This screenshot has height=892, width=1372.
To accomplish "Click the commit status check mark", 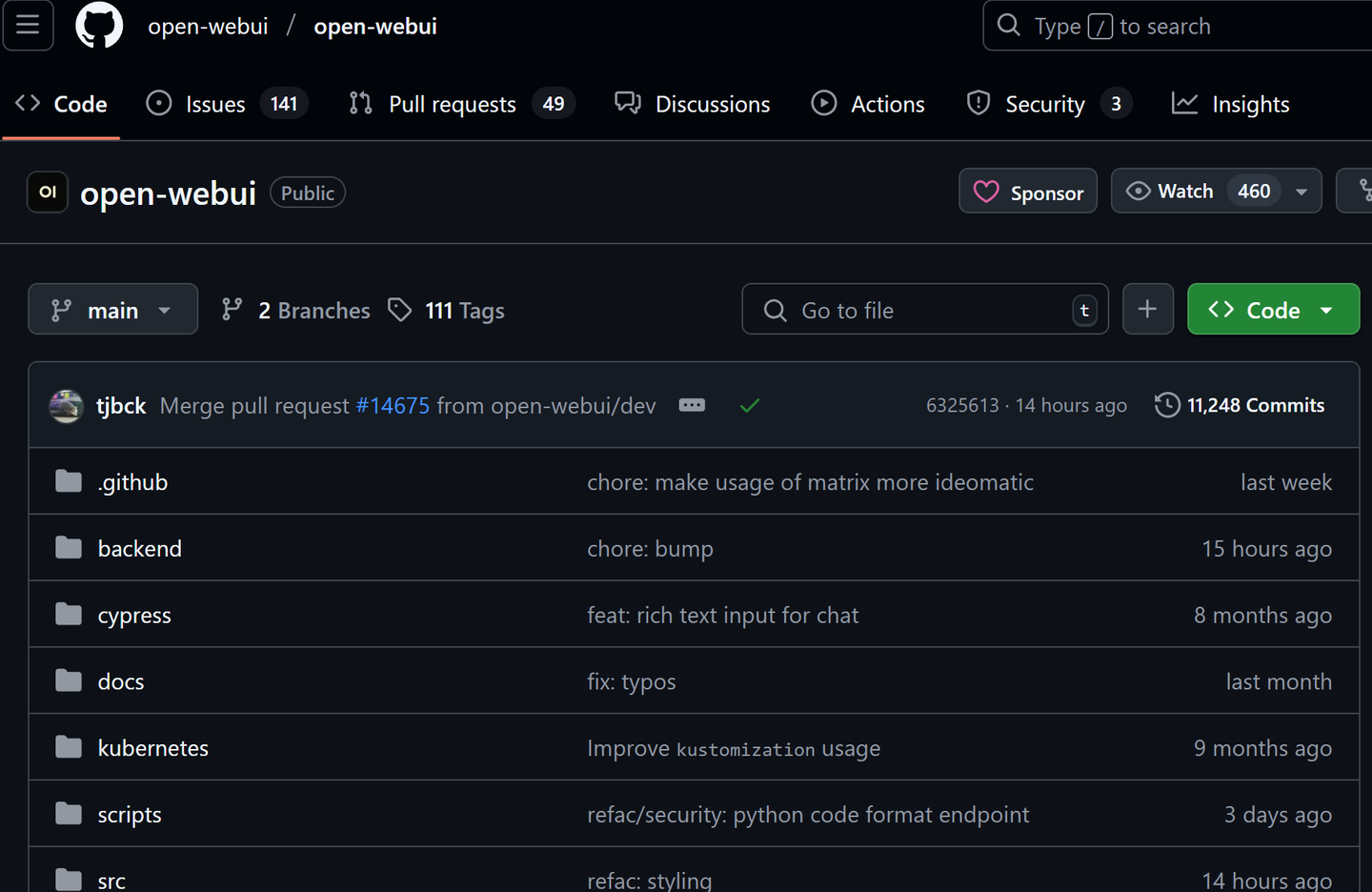I will point(749,405).
